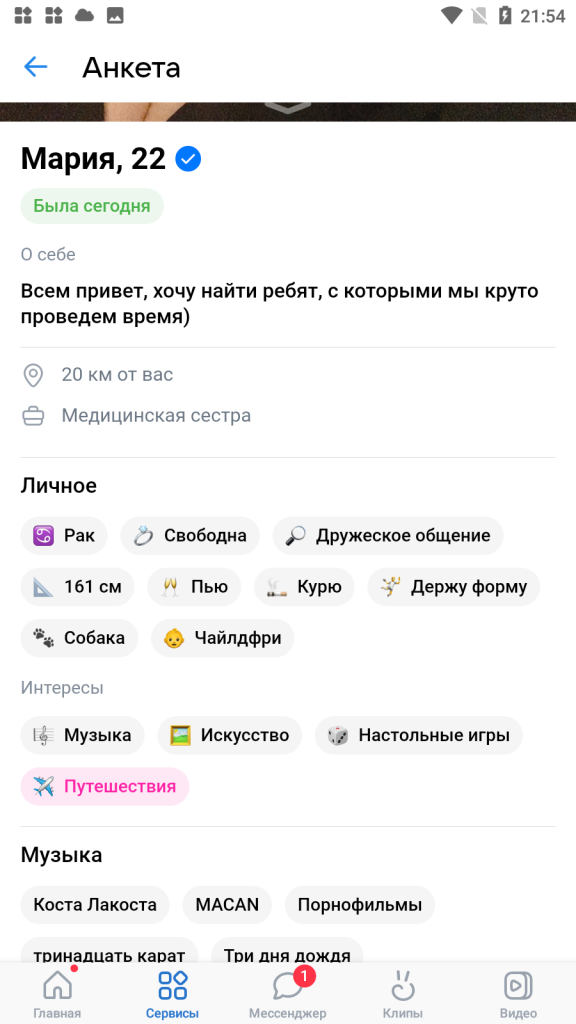
Task: Tap the MACAN music chip
Action: pyautogui.click(x=227, y=904)
